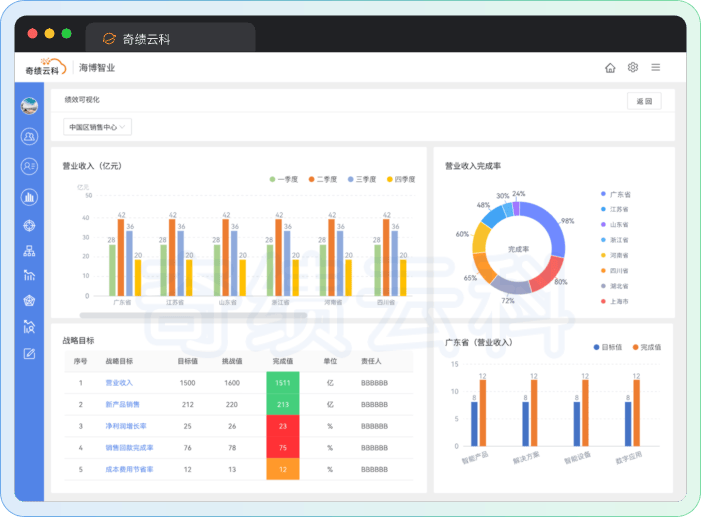This screenshot has height=517, width=701.
Task: Open the bar chart sidebar icon
Action: (29, 197)
